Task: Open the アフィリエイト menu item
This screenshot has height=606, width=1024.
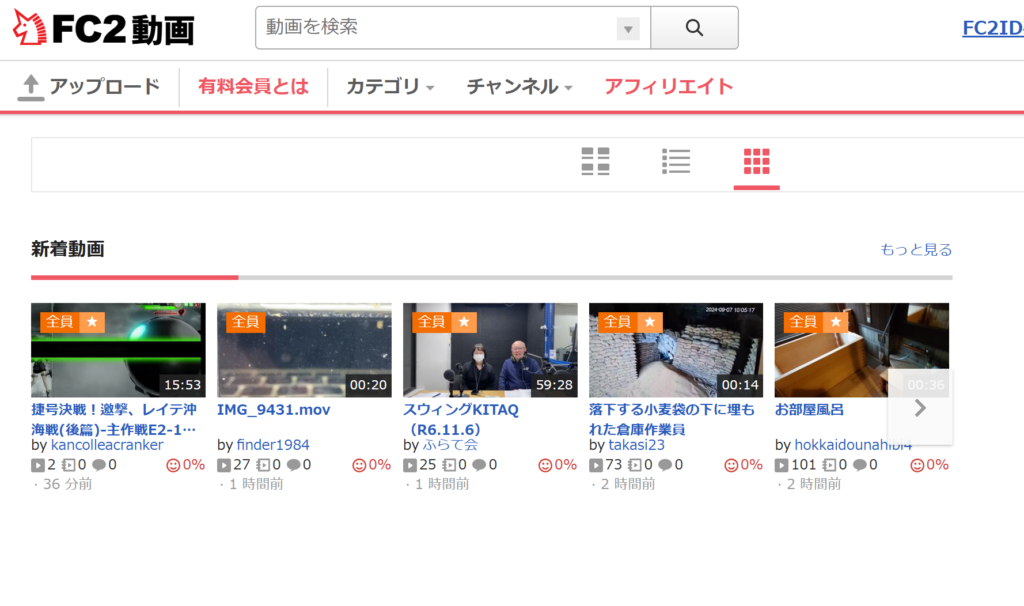Action: coord(668,87)
